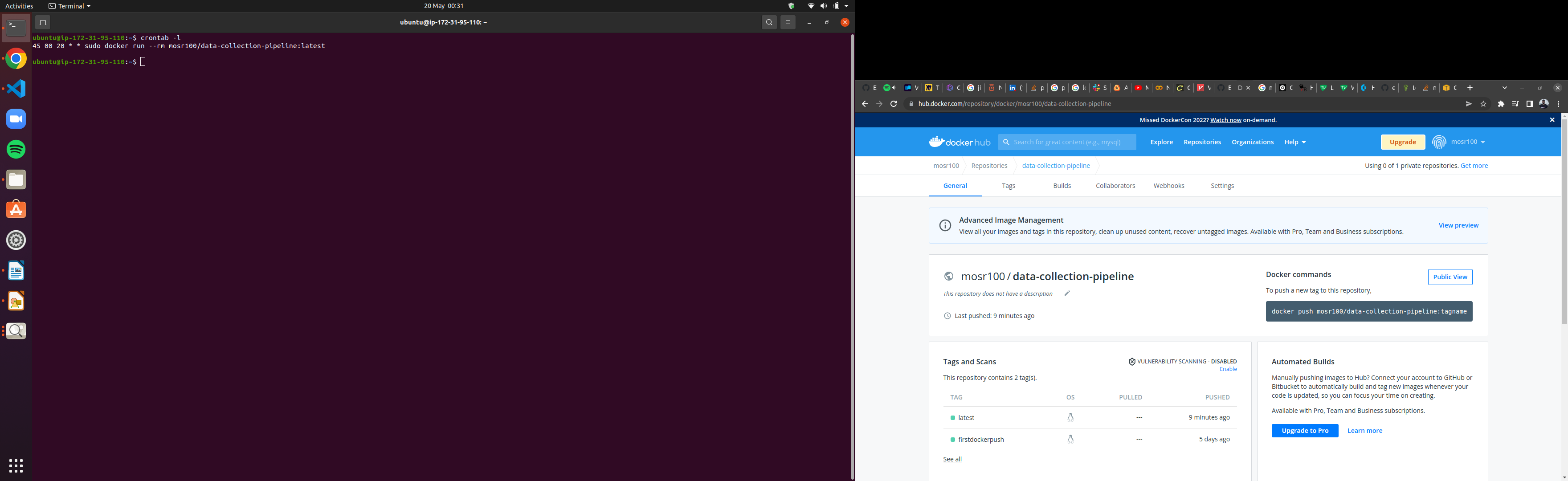Click the send-page-to-devices paper plane icon
Viewport: 1568px width, 481px height.
click(1469, 103)
